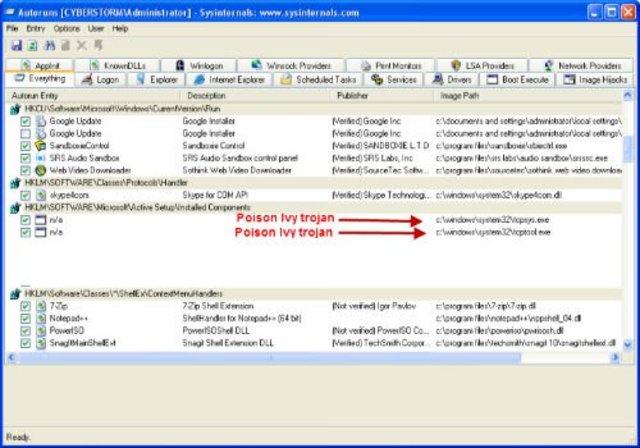
Task: Click the registry icon beside HKCU Run key
Action: coord(16,109)
